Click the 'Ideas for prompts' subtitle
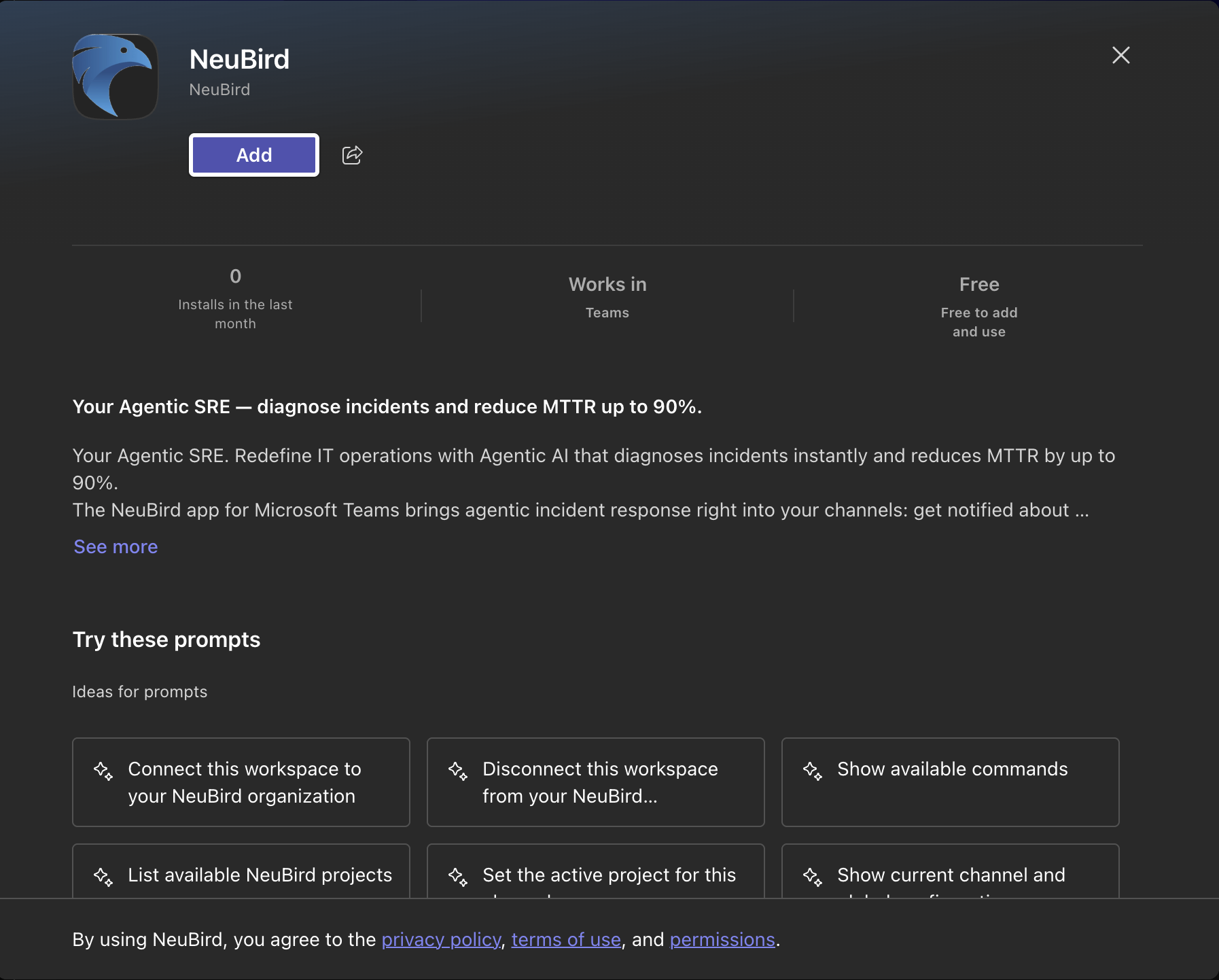 pos(140,692)
